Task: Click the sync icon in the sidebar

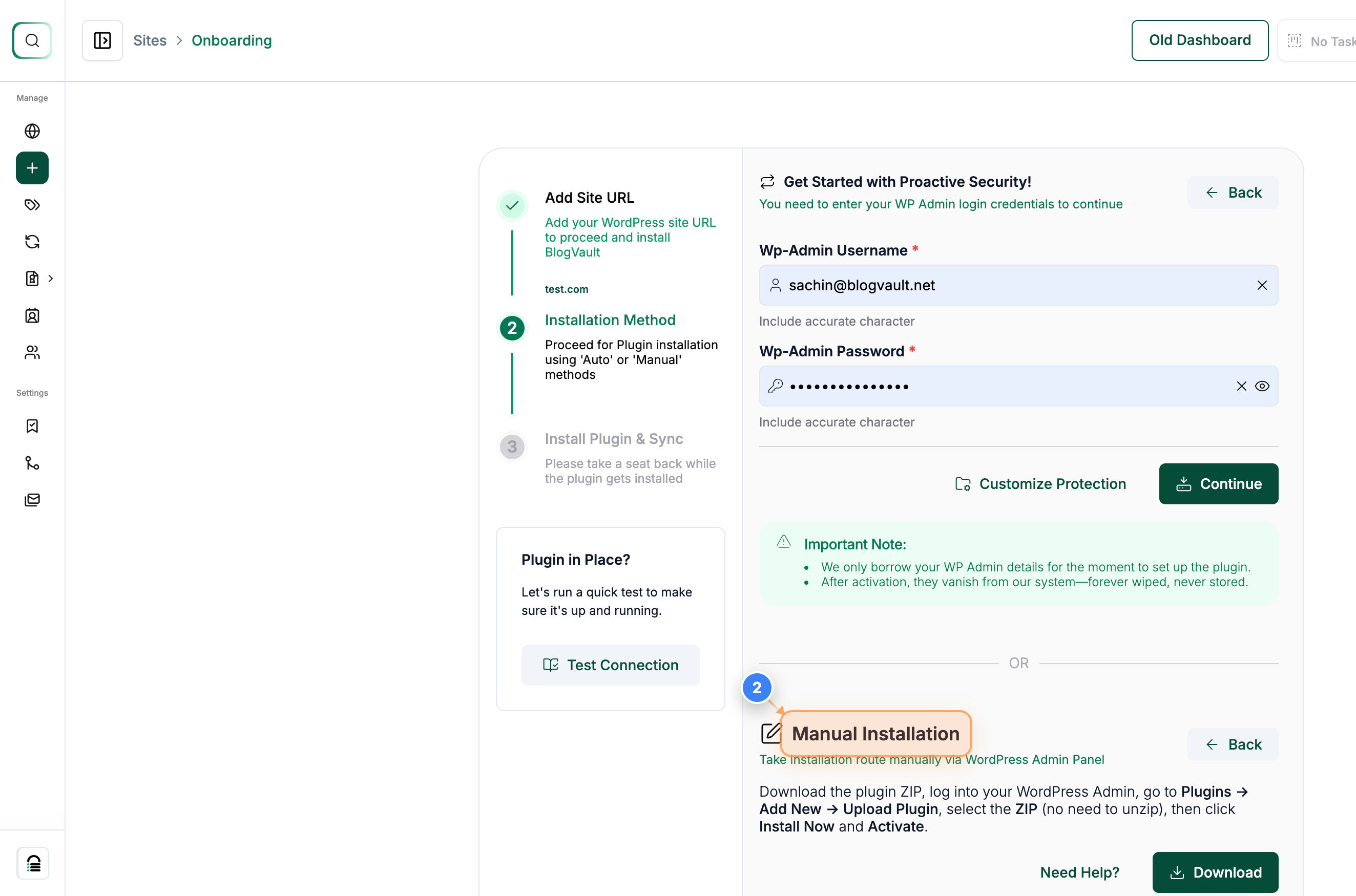Action: pos(32,242)
